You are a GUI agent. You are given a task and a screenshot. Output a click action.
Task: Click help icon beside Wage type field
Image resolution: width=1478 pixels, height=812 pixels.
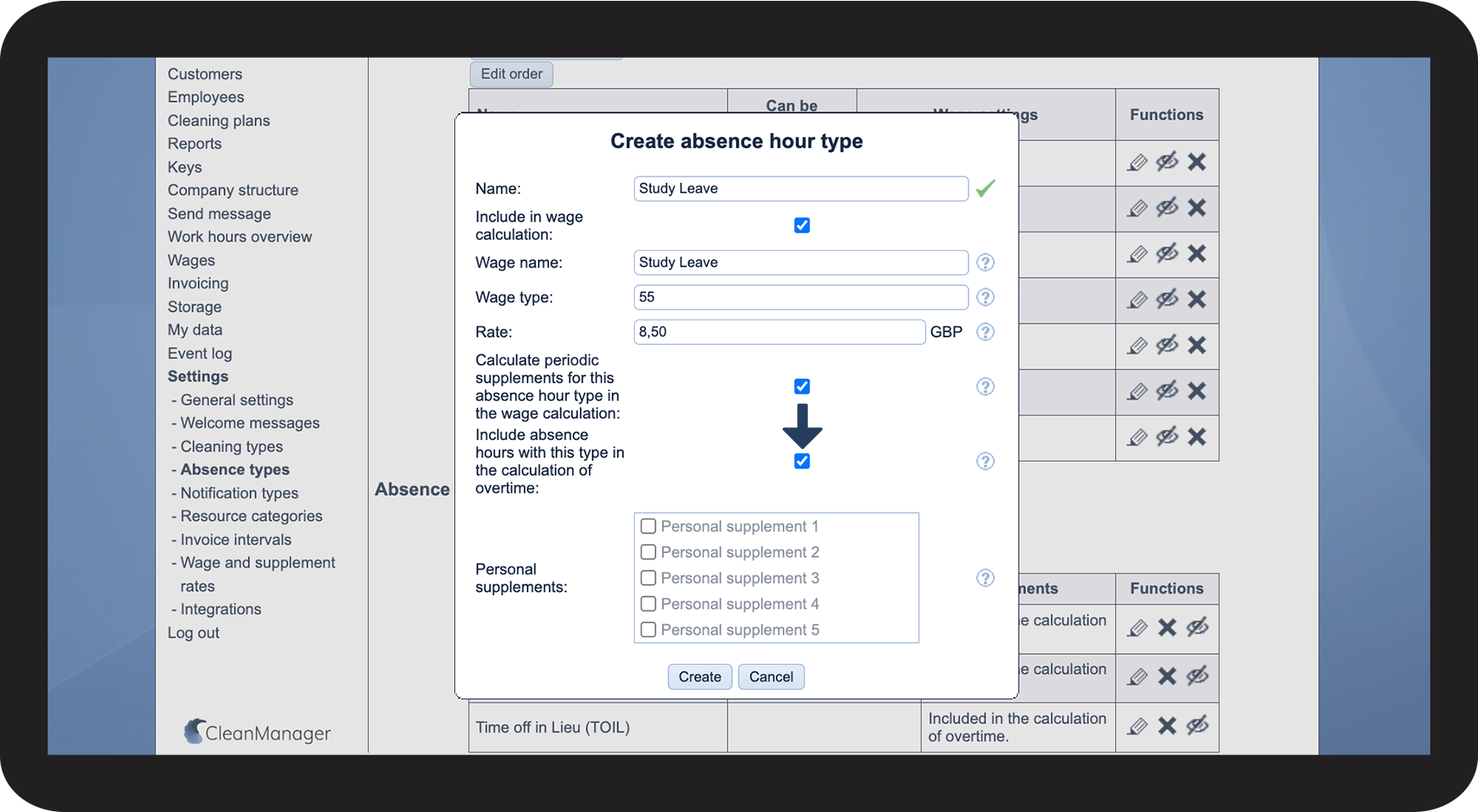985,298
